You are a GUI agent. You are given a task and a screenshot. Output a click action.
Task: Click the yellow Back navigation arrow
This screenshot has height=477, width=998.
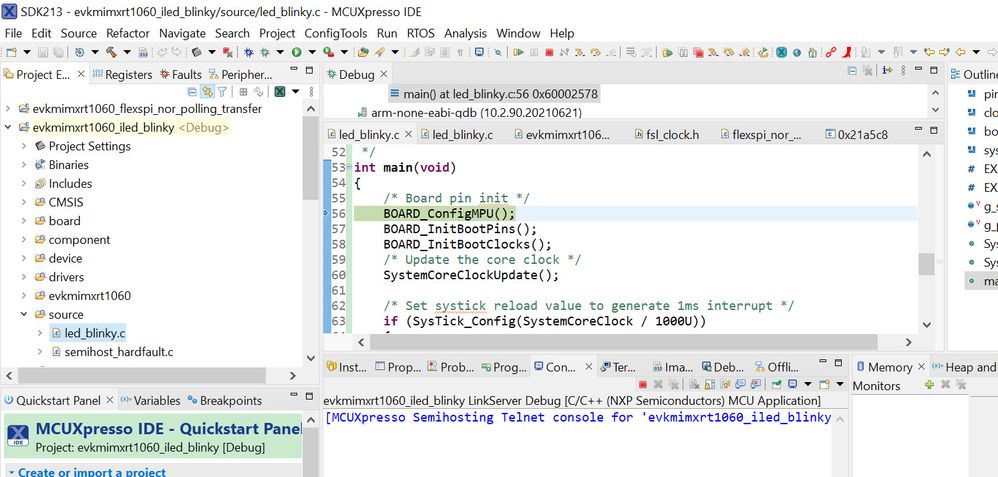pos(960,52)
